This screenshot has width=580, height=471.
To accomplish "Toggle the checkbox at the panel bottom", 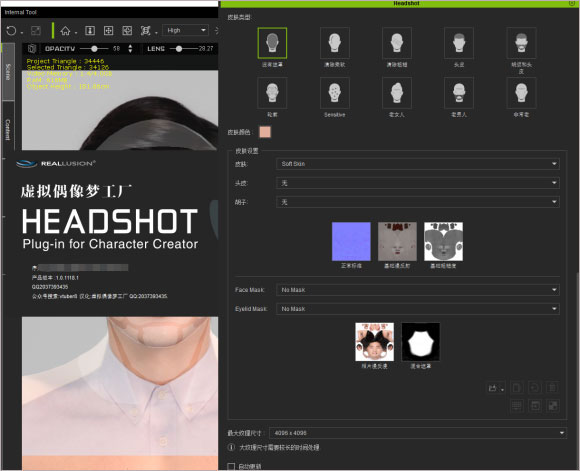I will [231, 467].
